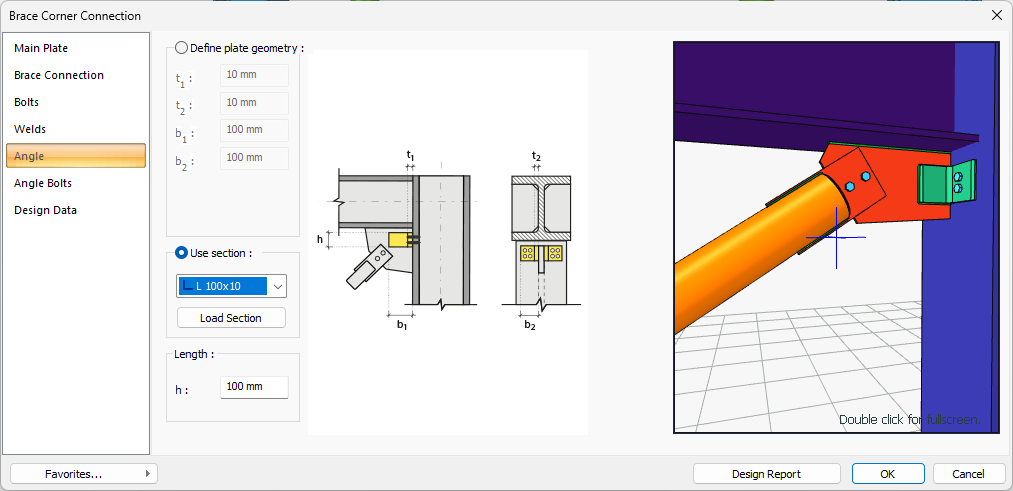The width and height of the screenshot is (1013, 491).
Task: Click the 3D connection preview image
Action: (836, 237)
